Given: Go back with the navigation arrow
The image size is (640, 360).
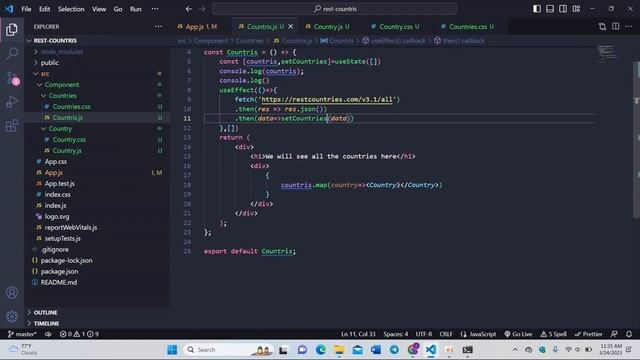Looking at the screenshot, I should (x=189, y=9).
